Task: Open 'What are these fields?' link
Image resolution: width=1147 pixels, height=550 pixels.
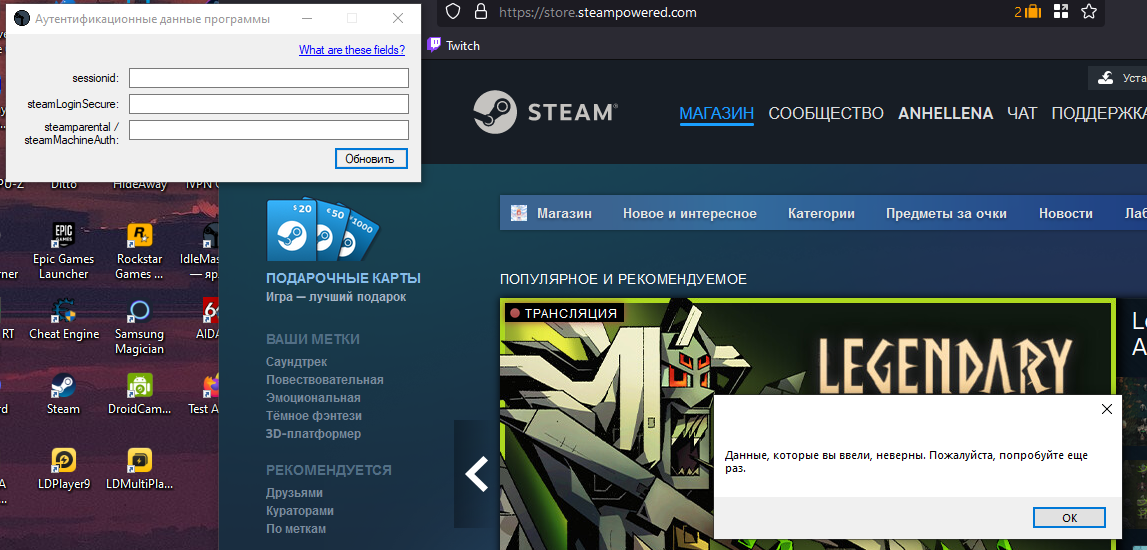Action: 352,50
